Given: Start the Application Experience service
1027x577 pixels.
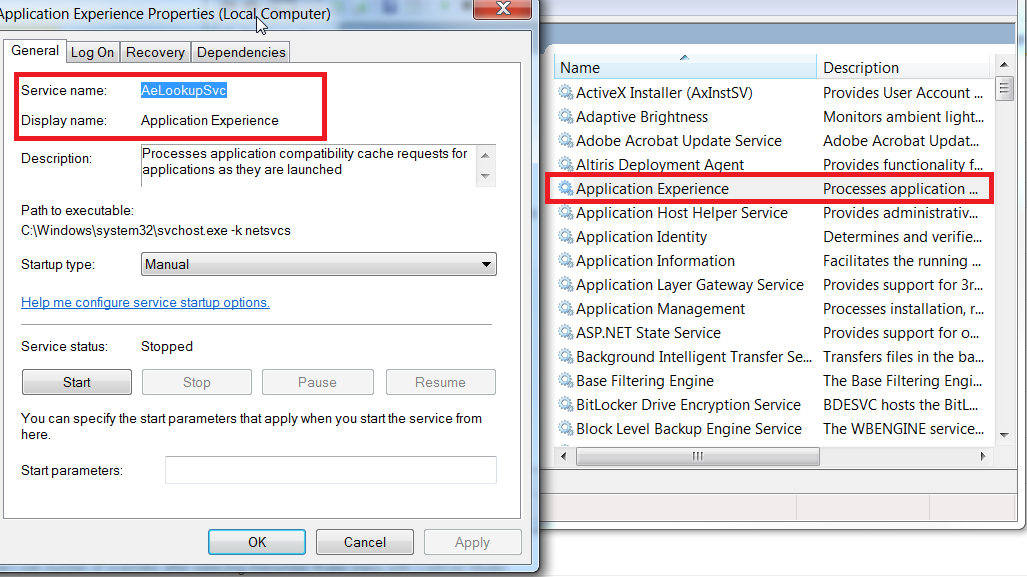Looking at the screenshot, I should 77,382.
